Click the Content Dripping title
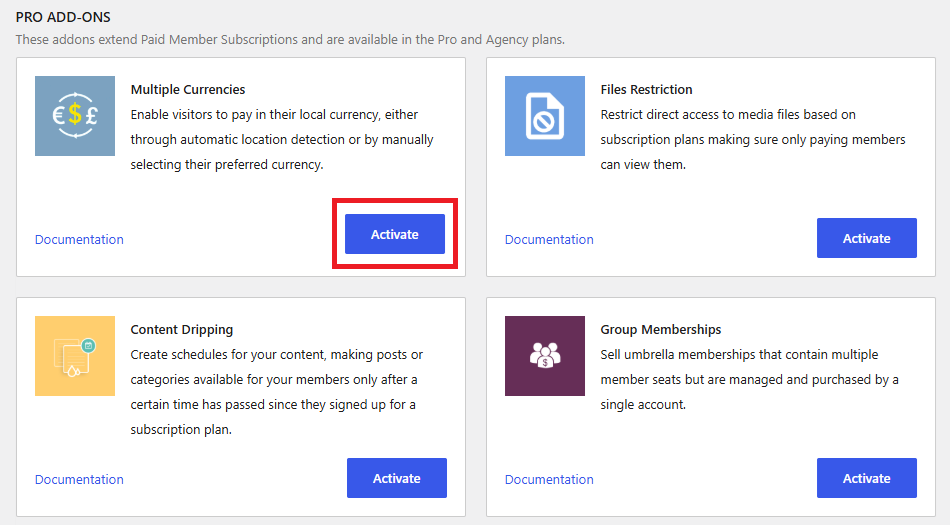The width and height of the screenshot is (950, 525). click(182, 329)
